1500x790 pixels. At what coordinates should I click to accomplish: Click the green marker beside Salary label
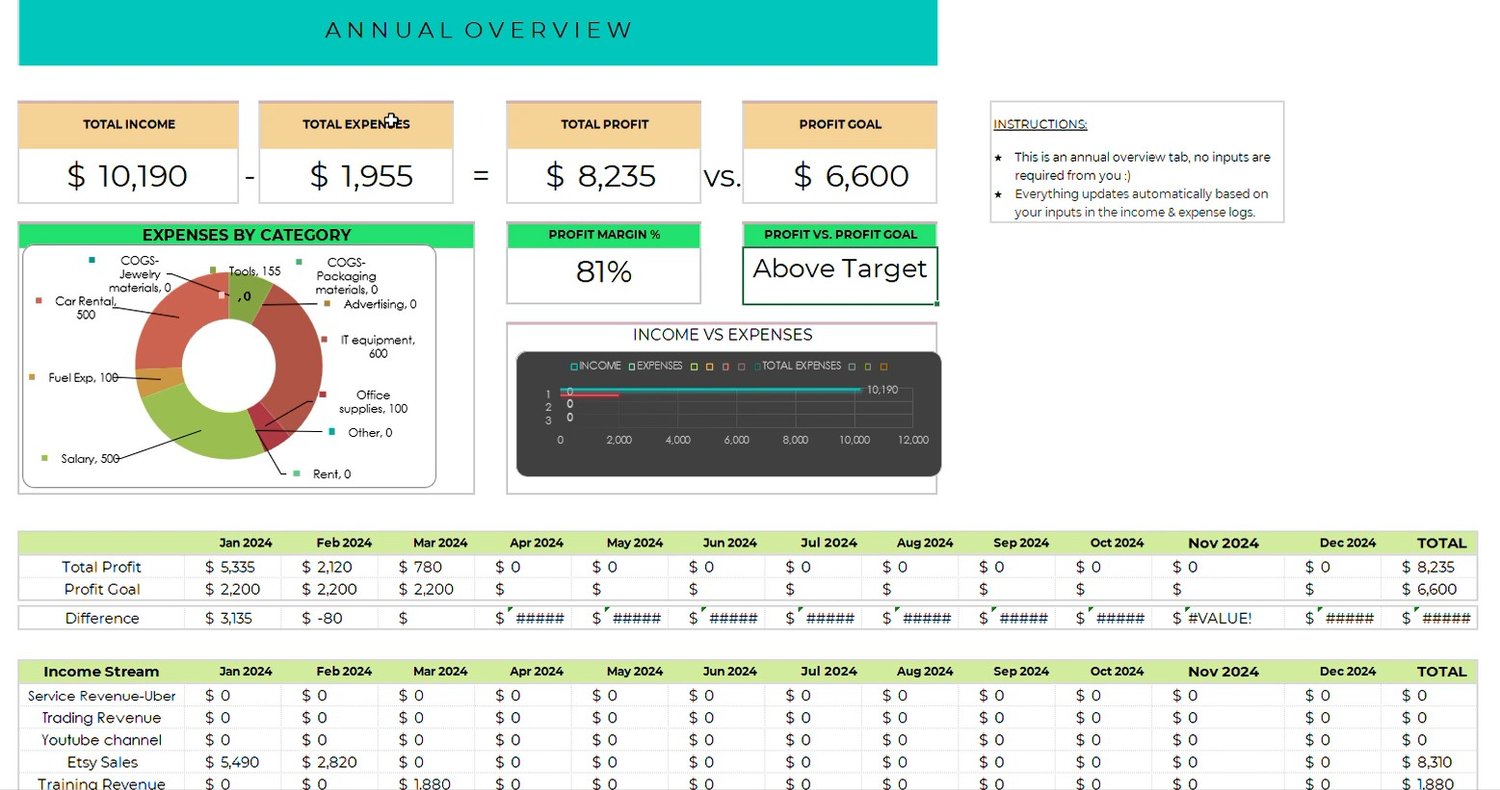pos(45,458)
